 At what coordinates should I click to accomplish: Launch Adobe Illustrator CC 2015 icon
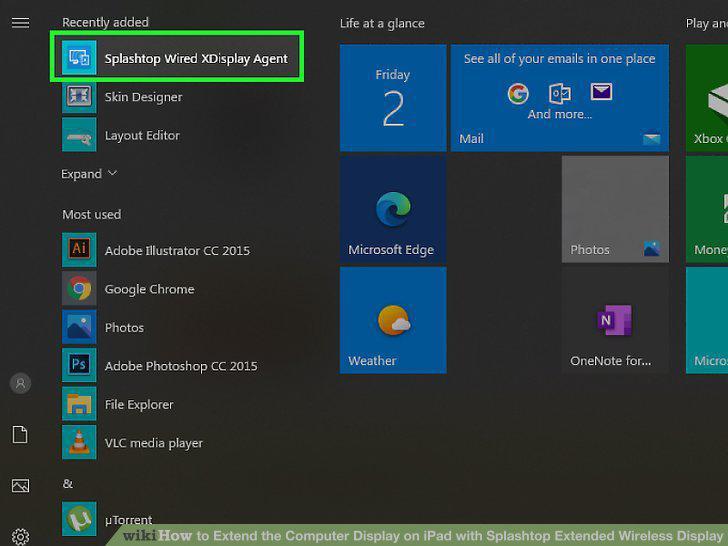click(x=79, y=250)
